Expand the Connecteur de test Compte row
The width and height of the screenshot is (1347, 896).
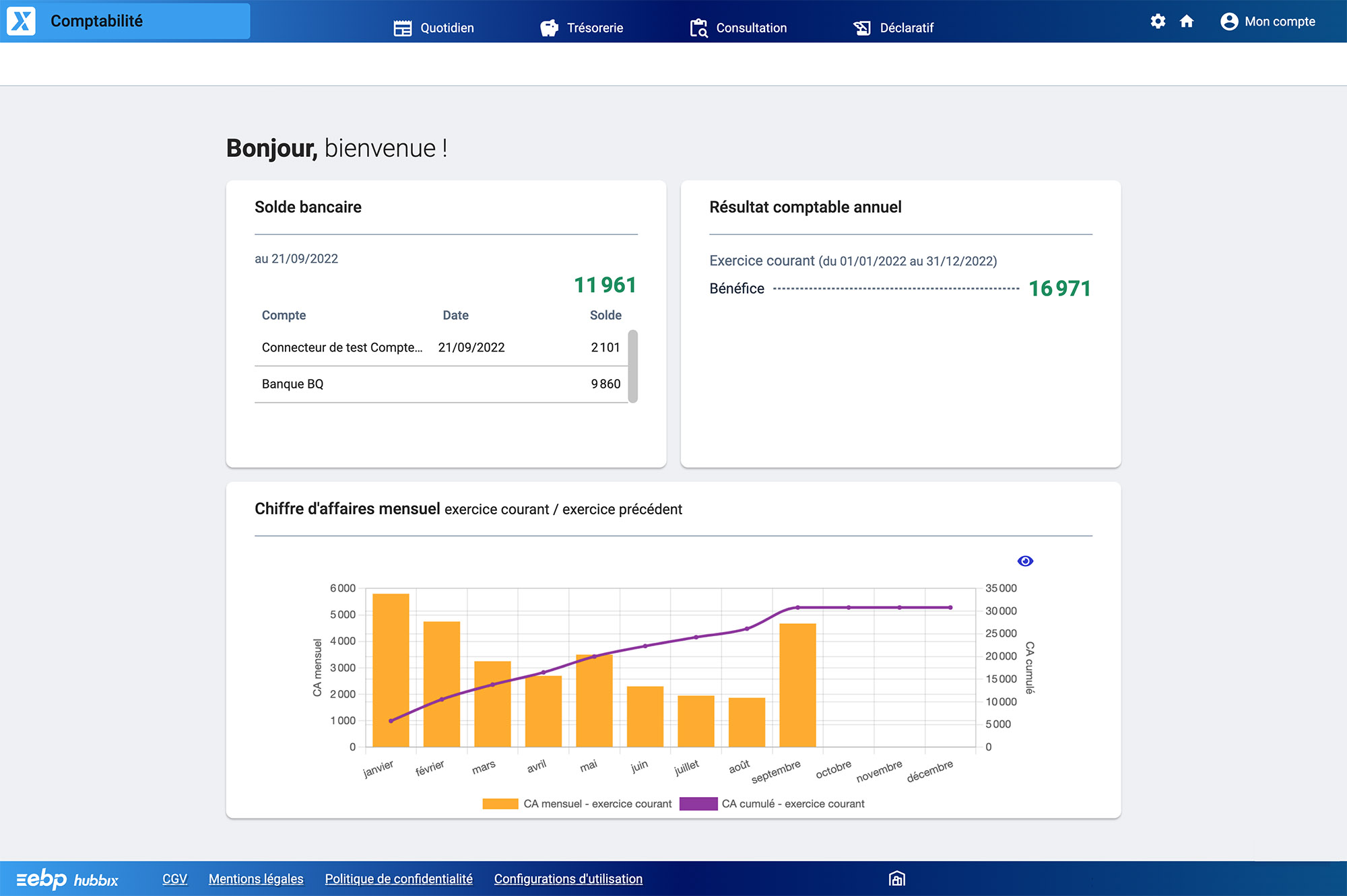coord(342,347)
